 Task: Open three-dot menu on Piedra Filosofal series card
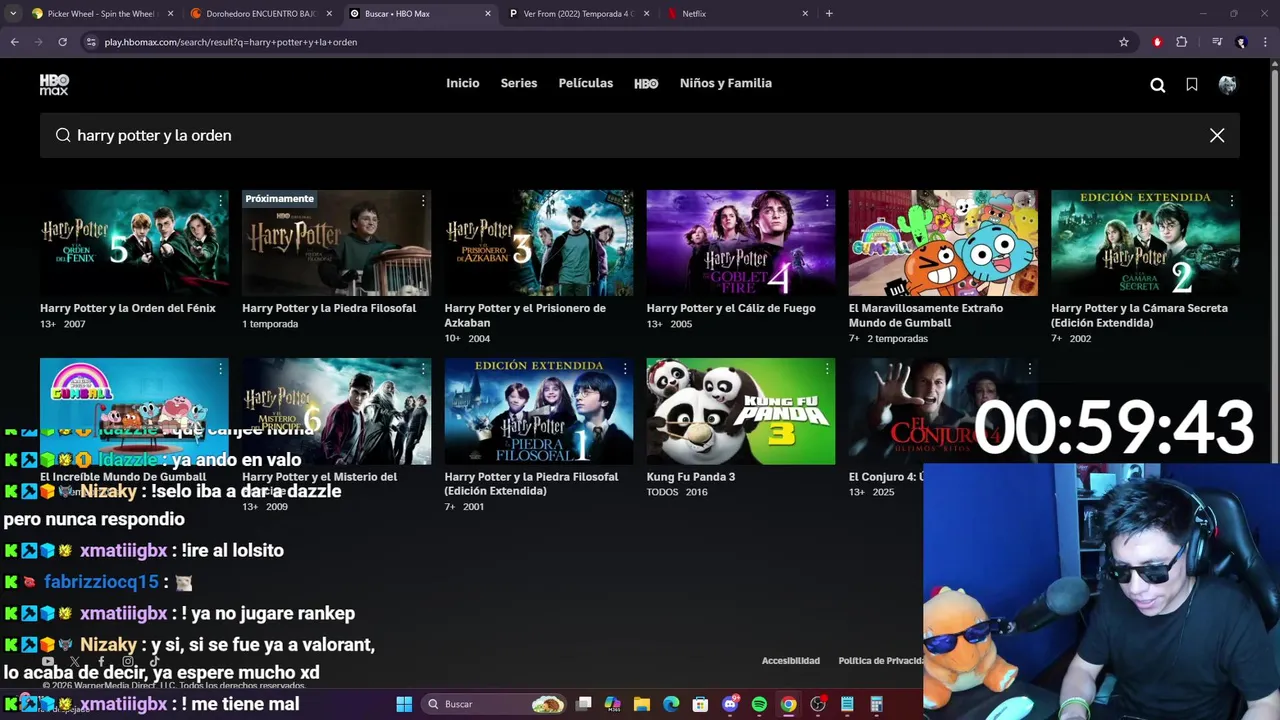click(x=423, y=201)
